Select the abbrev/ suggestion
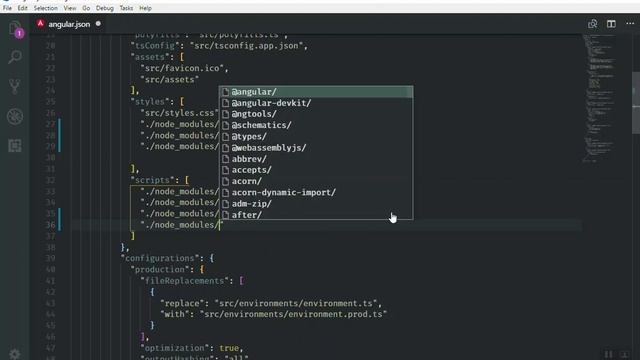640x360 pixels. (316, 159)
